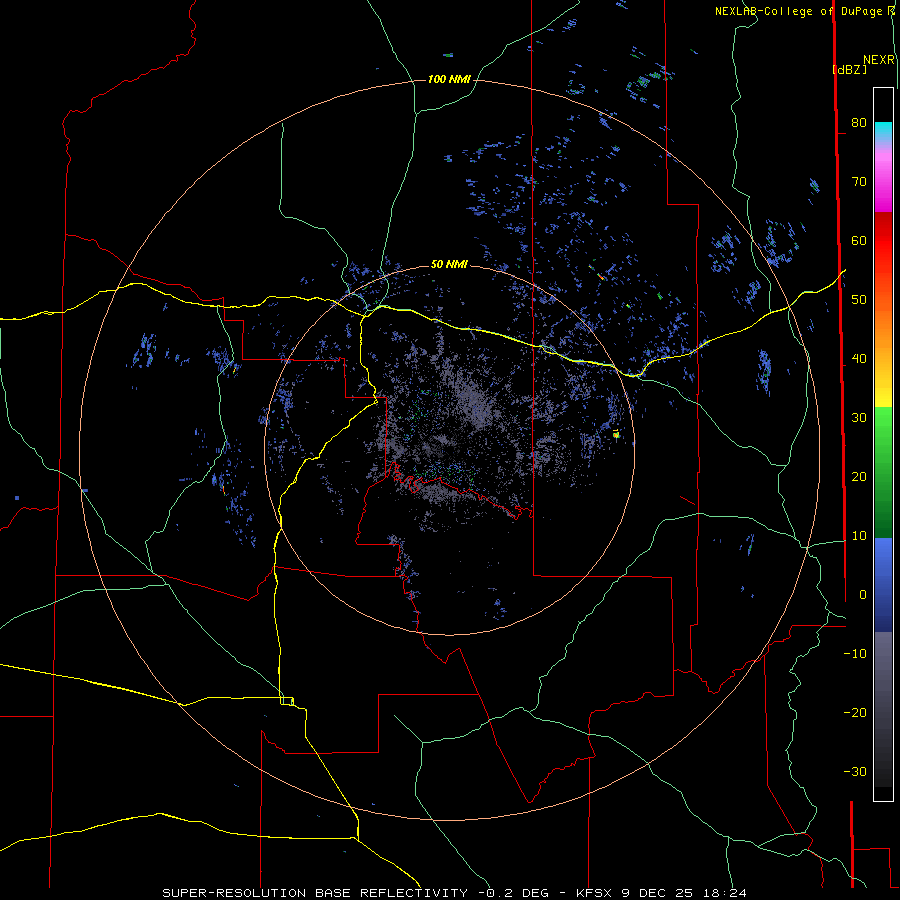The height and width of the screenshot is (900, 900).
Task: Click the 0 value on the dBZ scale
Action: coord(863,595)
